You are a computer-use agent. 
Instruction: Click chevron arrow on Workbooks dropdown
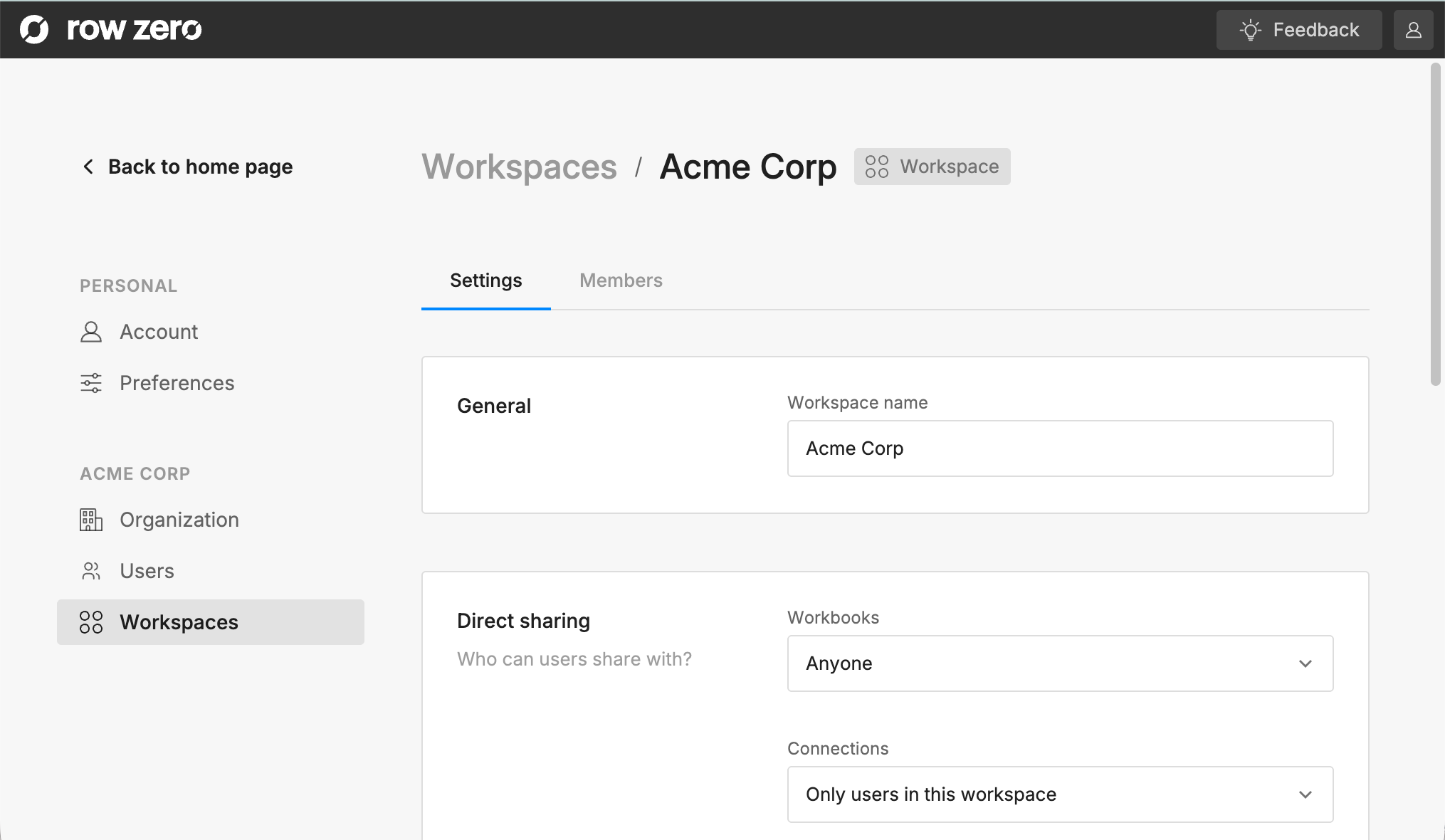coord(1305,663)
